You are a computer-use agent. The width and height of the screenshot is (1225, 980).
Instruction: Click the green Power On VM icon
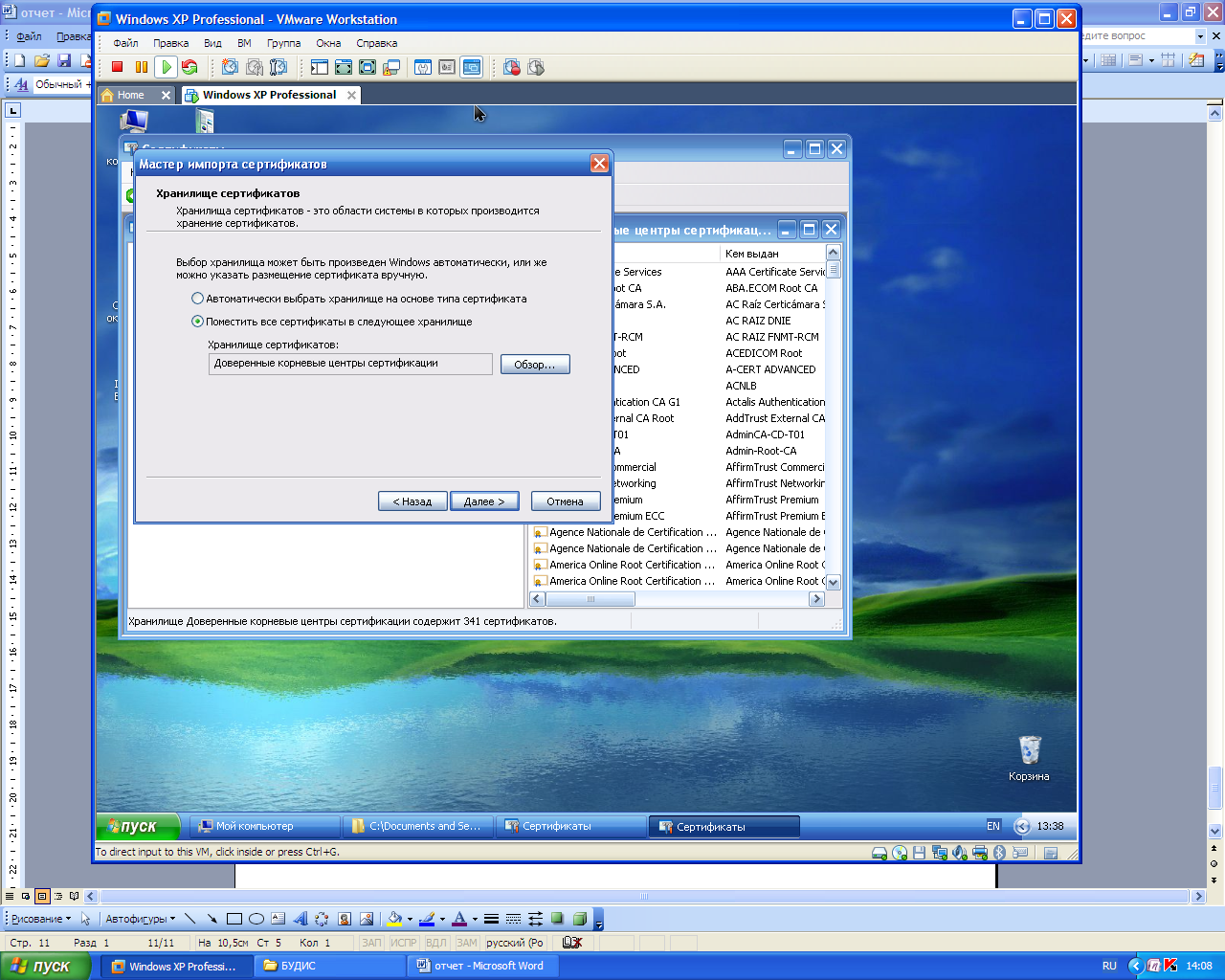[166, 67]
